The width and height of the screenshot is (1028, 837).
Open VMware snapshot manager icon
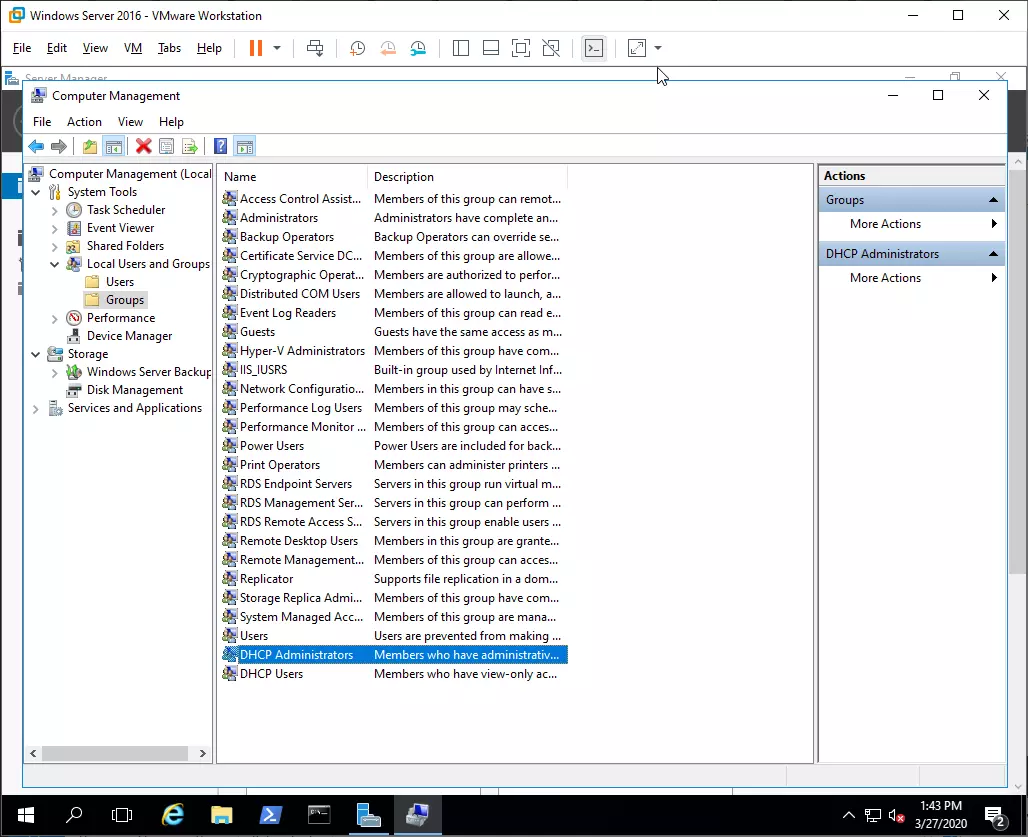pyautogui.click(x=418, y=48)
